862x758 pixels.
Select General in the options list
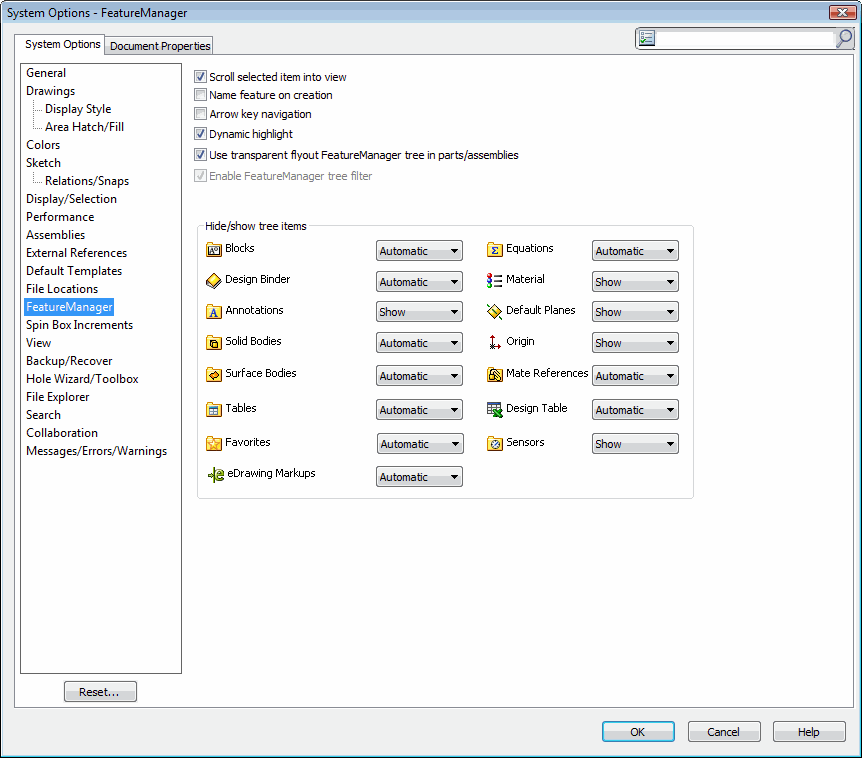[46, 73]
